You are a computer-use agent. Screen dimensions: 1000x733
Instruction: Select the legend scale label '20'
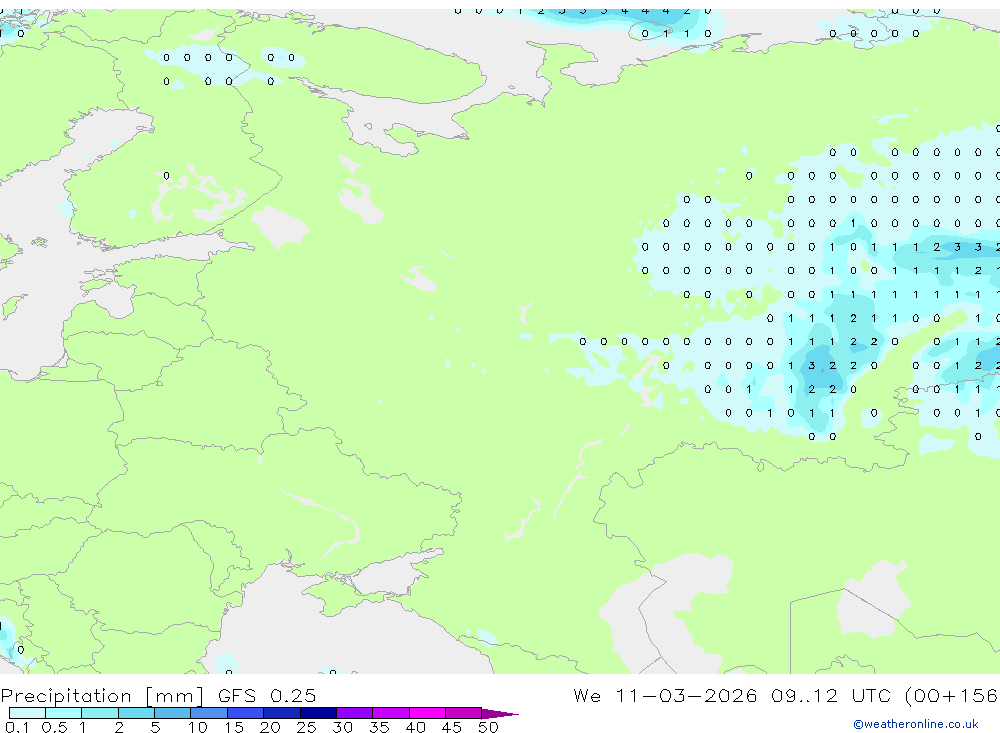coord(270,727)
